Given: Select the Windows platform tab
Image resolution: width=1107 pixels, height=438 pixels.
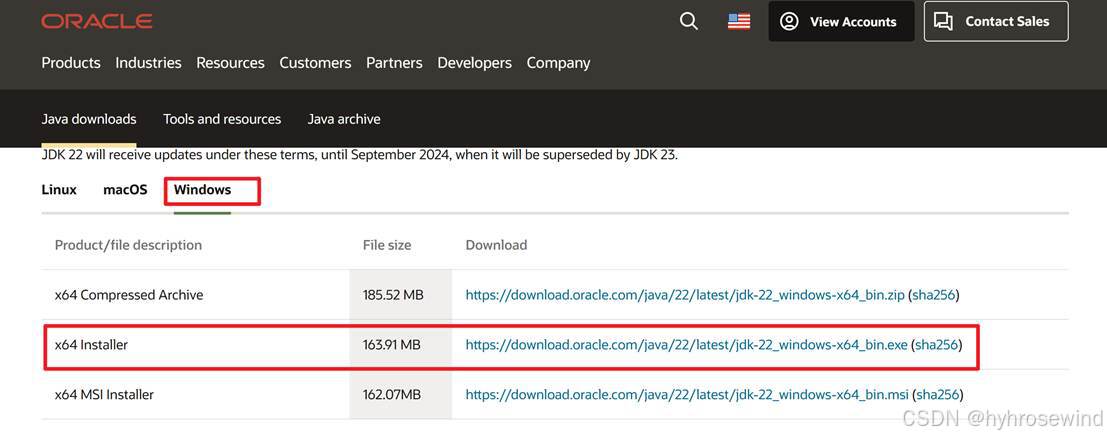Looking at the screenshot, I should 203,189.
